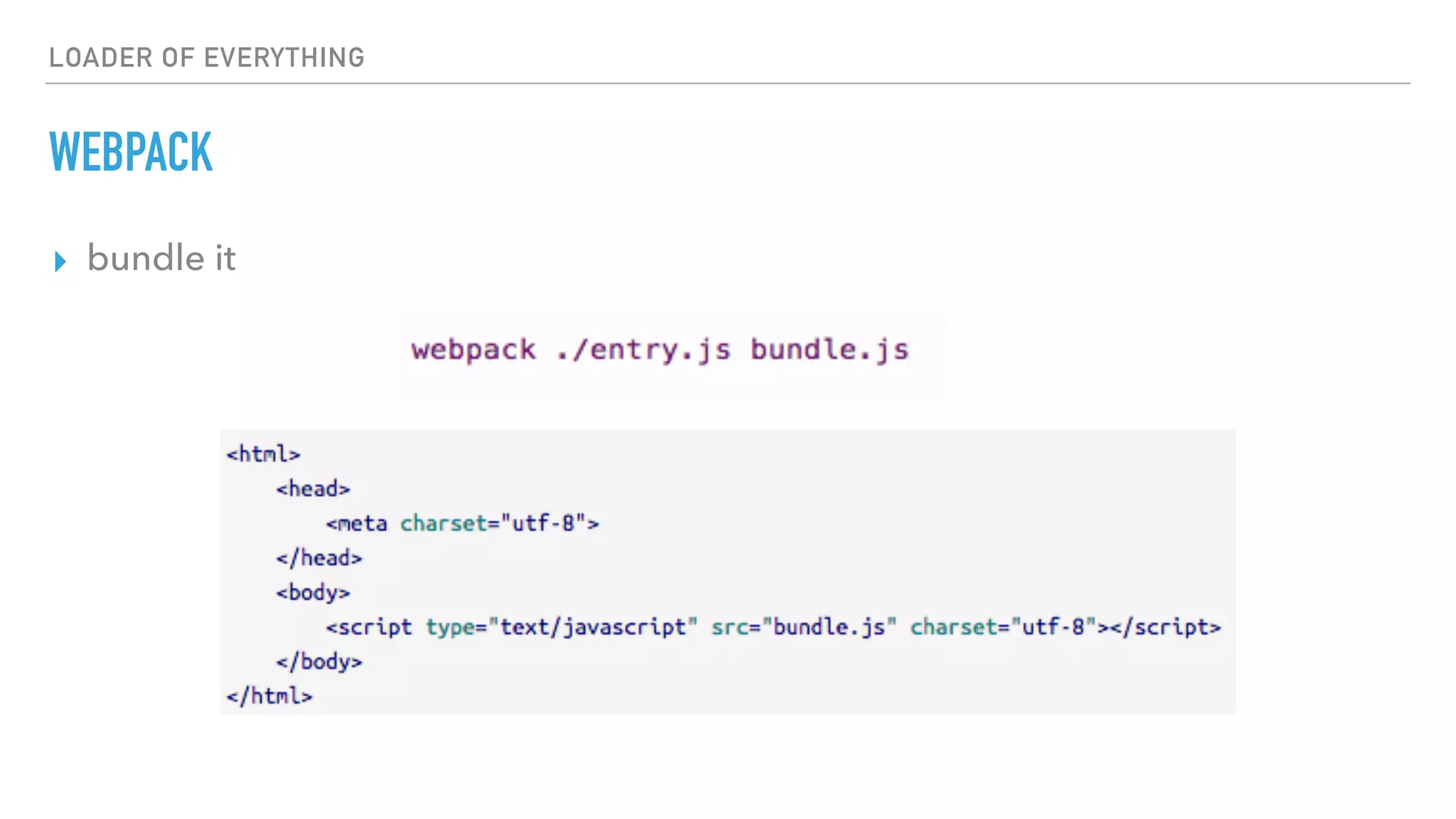Click charset="utf-8" in the script tag
The image size is (1456, 819).
(x=1002, y=627)
